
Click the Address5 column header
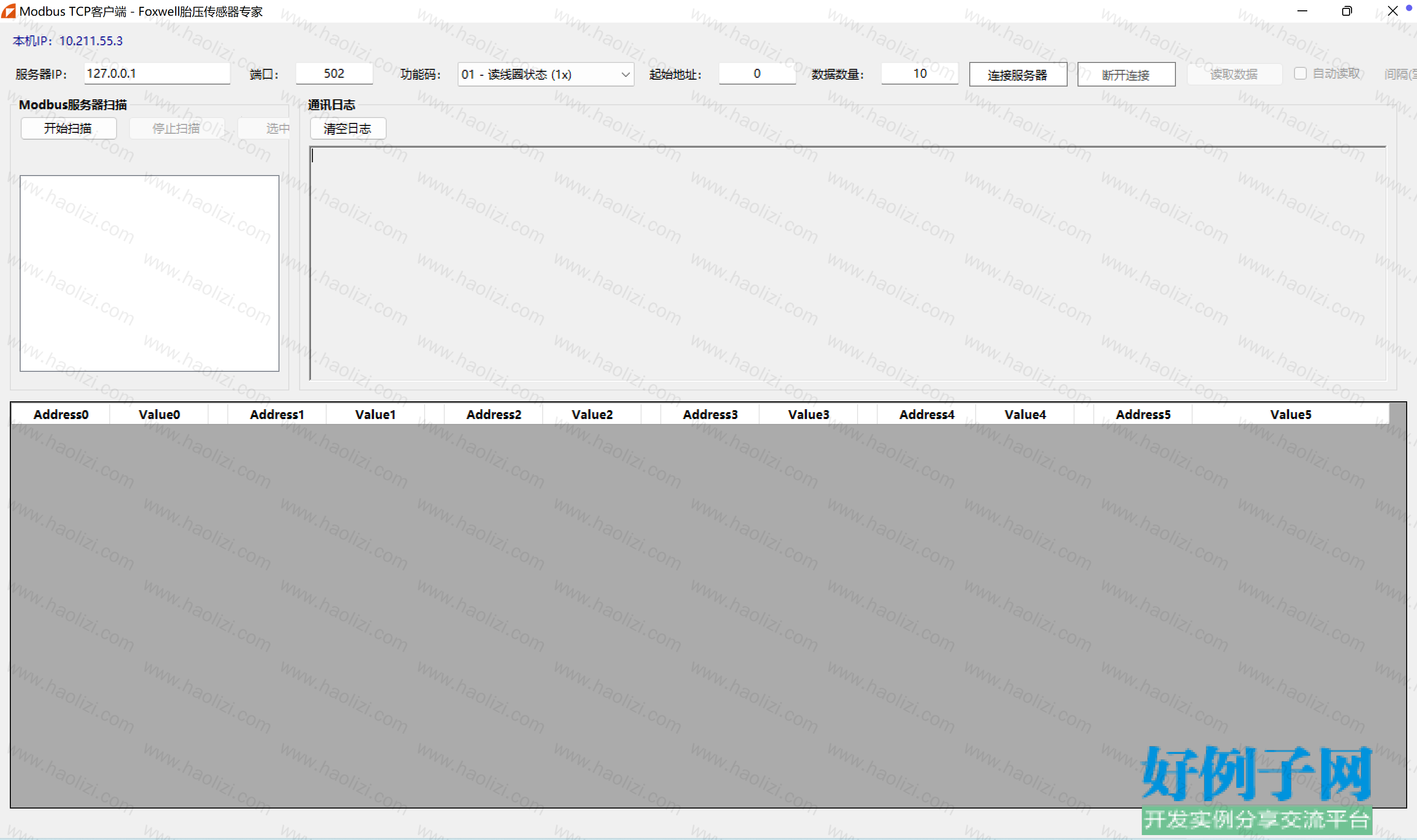pyautogui.click(x=1143, y=414)
